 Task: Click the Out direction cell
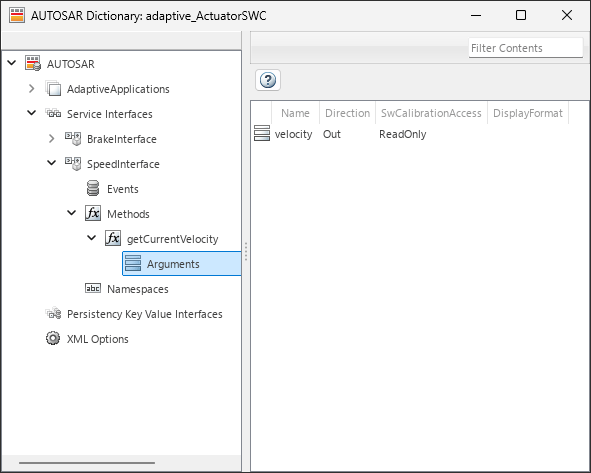click(x=332, y=134)
